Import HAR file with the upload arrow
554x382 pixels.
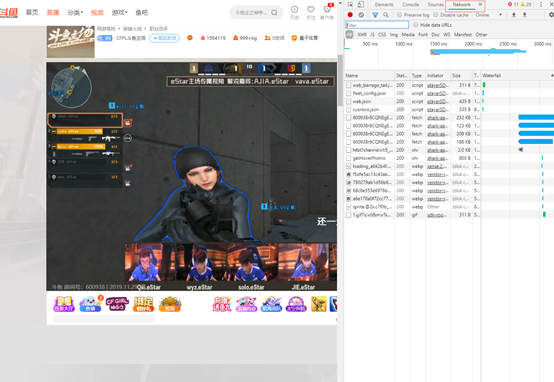[x=514, y=15]
